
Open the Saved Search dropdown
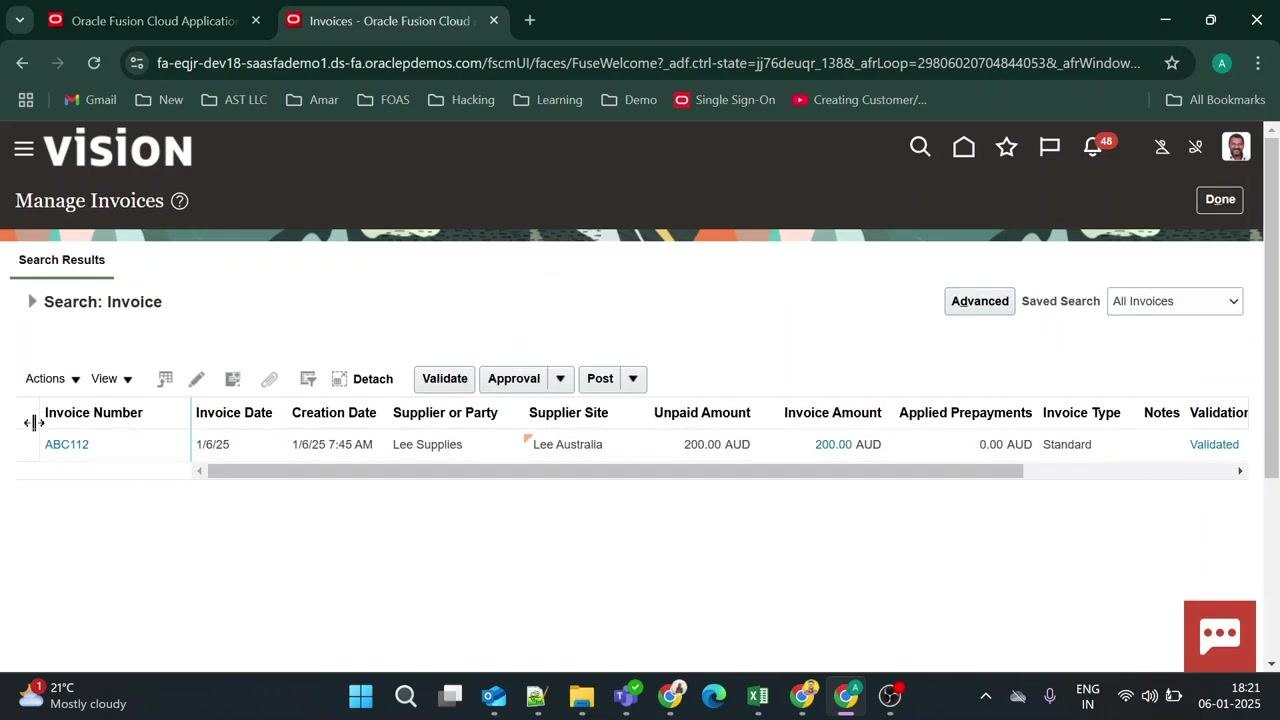(x=1175, y=301)
